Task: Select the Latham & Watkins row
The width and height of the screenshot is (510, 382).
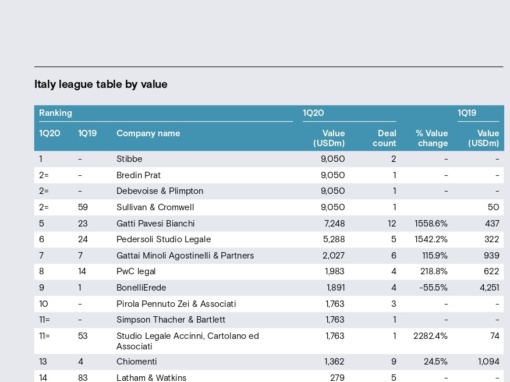Action: tap(269, 378)
